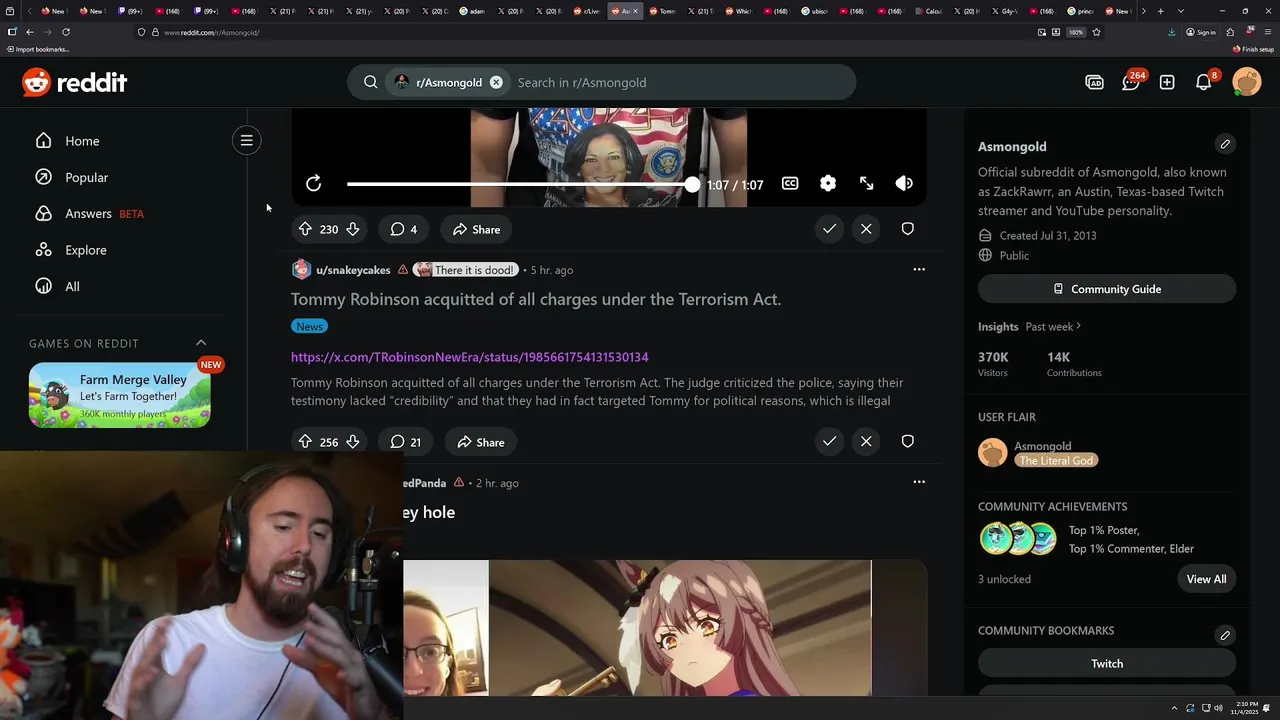Open the taskbar volume icon
The height and width of the screenshot is (720, 1280).
point(1218,708)
